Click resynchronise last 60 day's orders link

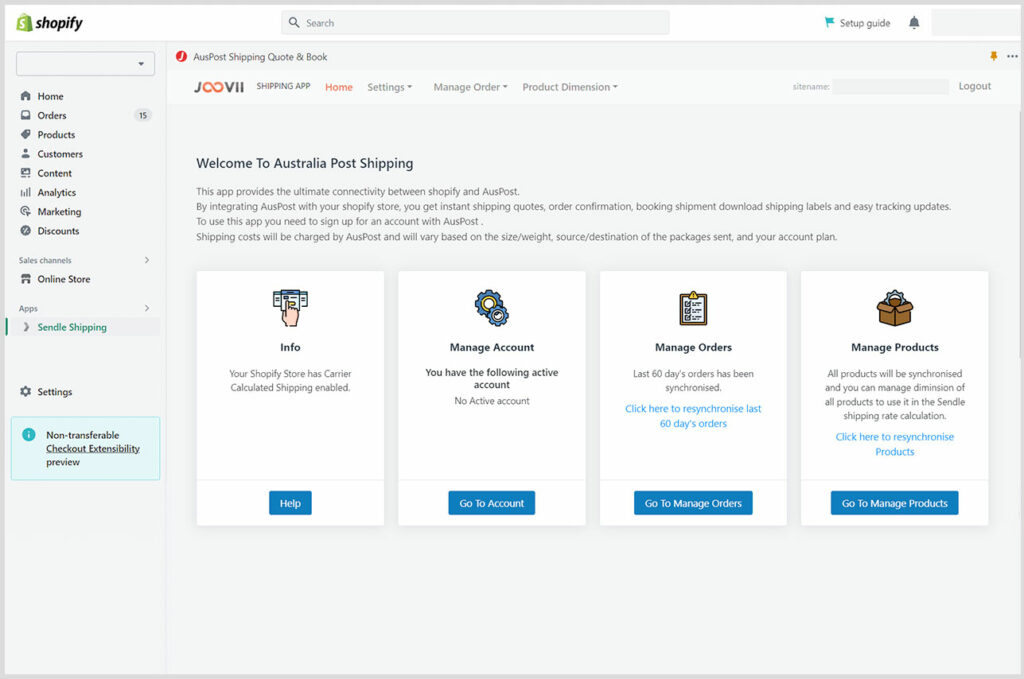693,416
